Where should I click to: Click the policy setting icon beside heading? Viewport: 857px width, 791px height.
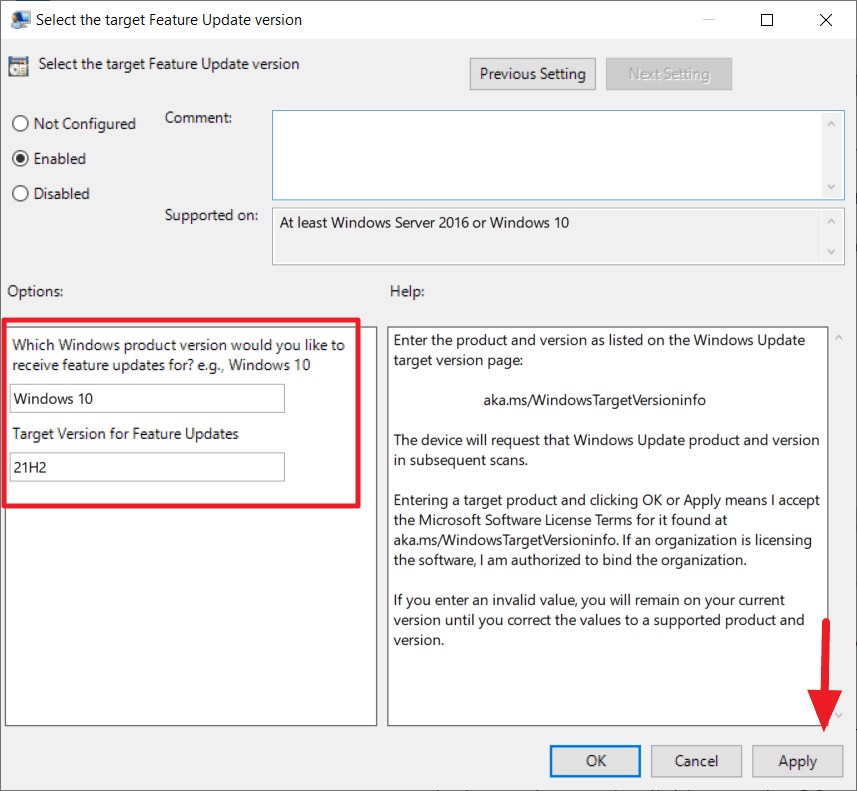pos(19,66)
